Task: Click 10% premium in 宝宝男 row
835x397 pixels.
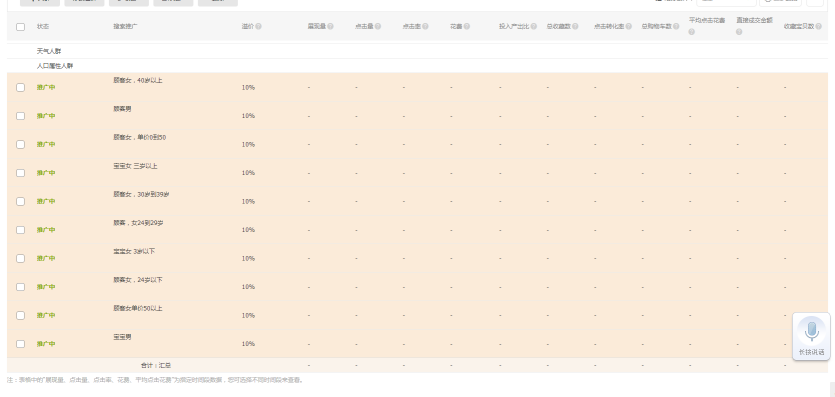Action: tap(248, 344)
